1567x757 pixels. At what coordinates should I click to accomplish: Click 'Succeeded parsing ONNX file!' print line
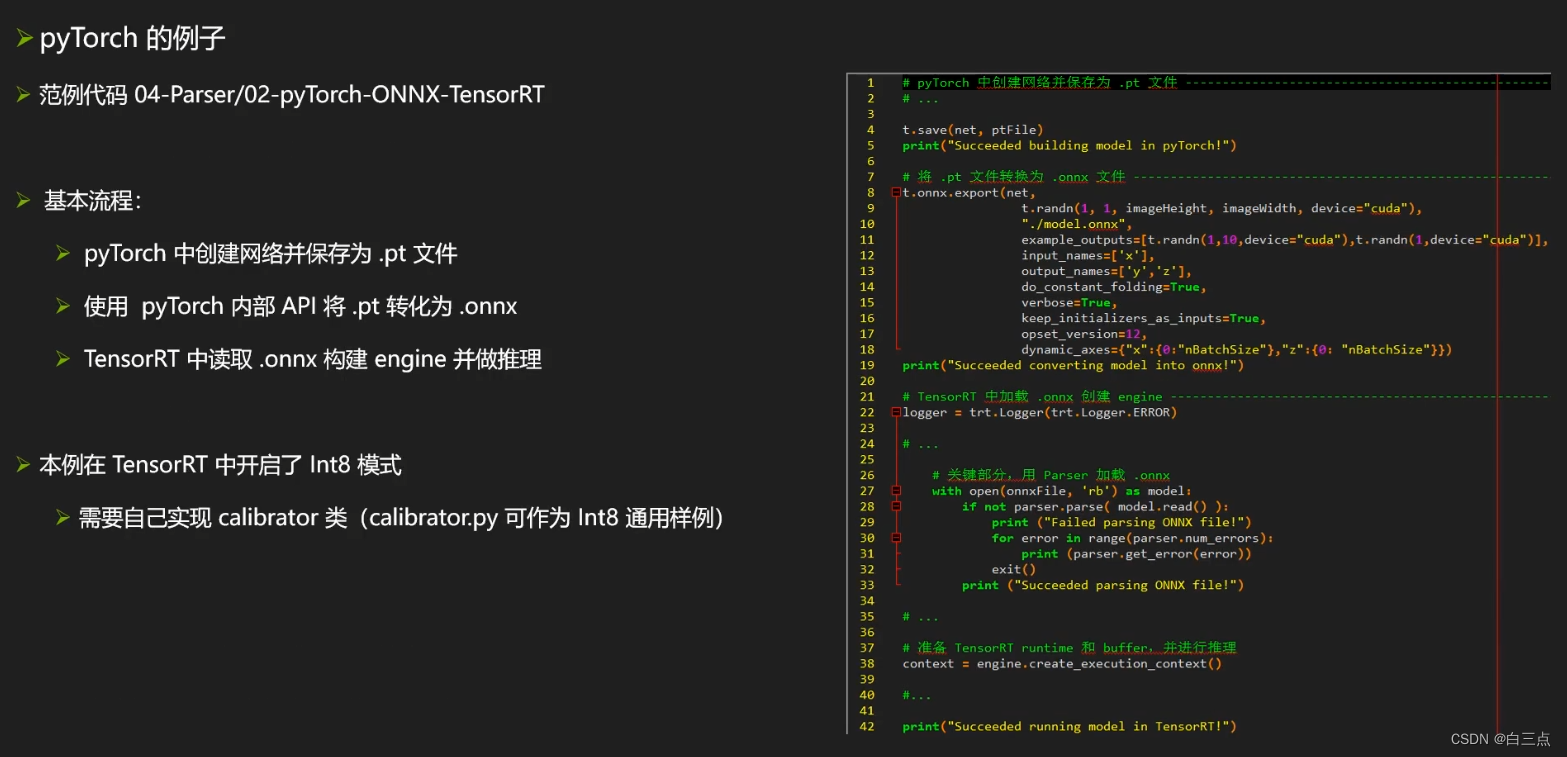pos(1102,585)
